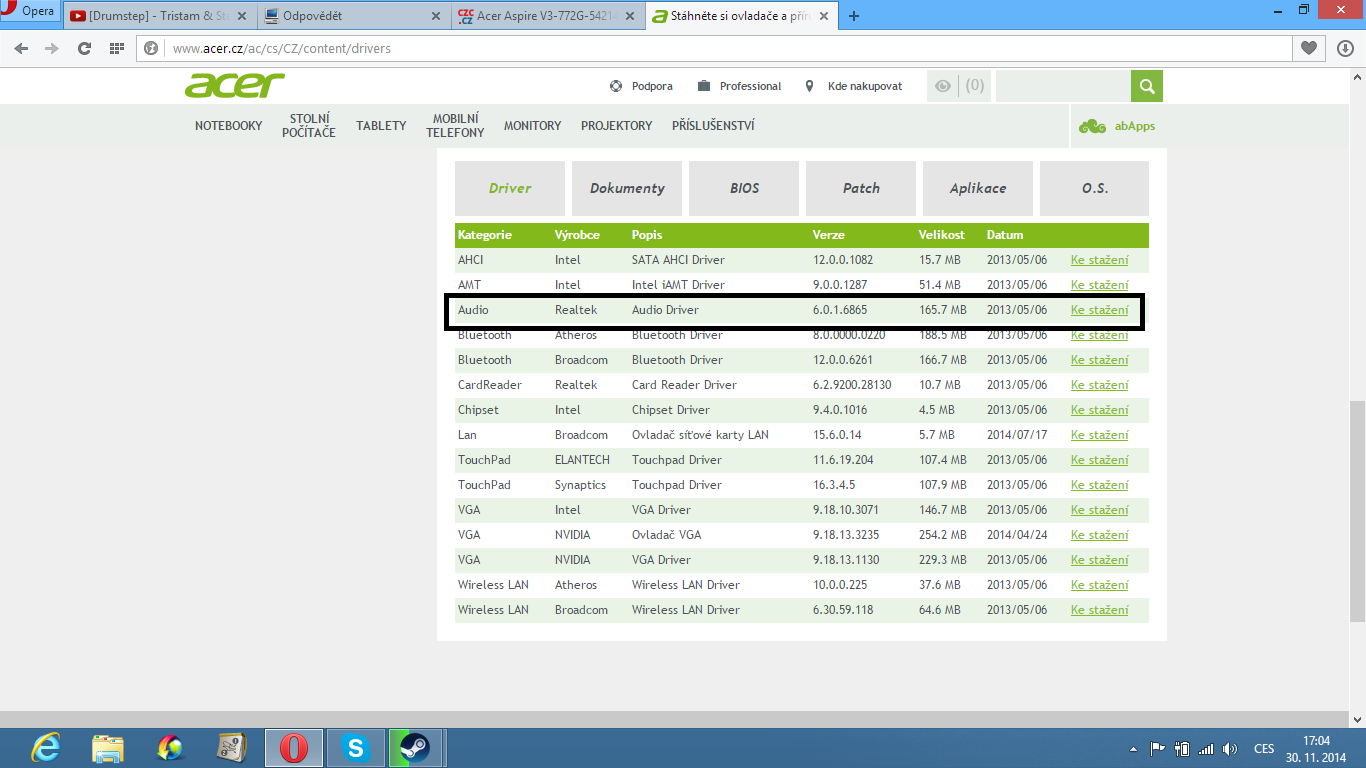Open the downloads arrow icon
This screenshot has height=768, width=1366.
point(1345,48)
